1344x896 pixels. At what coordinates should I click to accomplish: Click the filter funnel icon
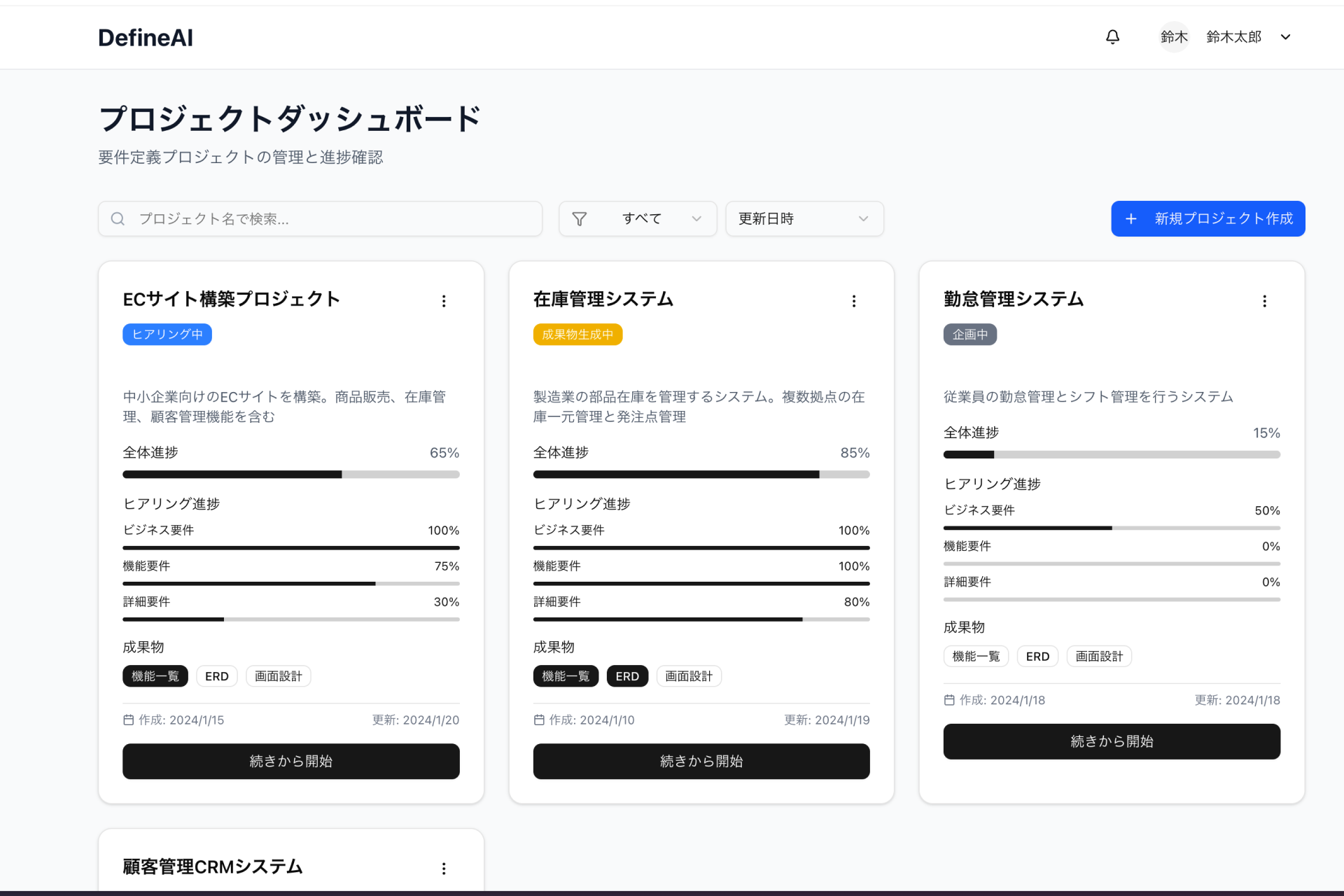point(580,218)
